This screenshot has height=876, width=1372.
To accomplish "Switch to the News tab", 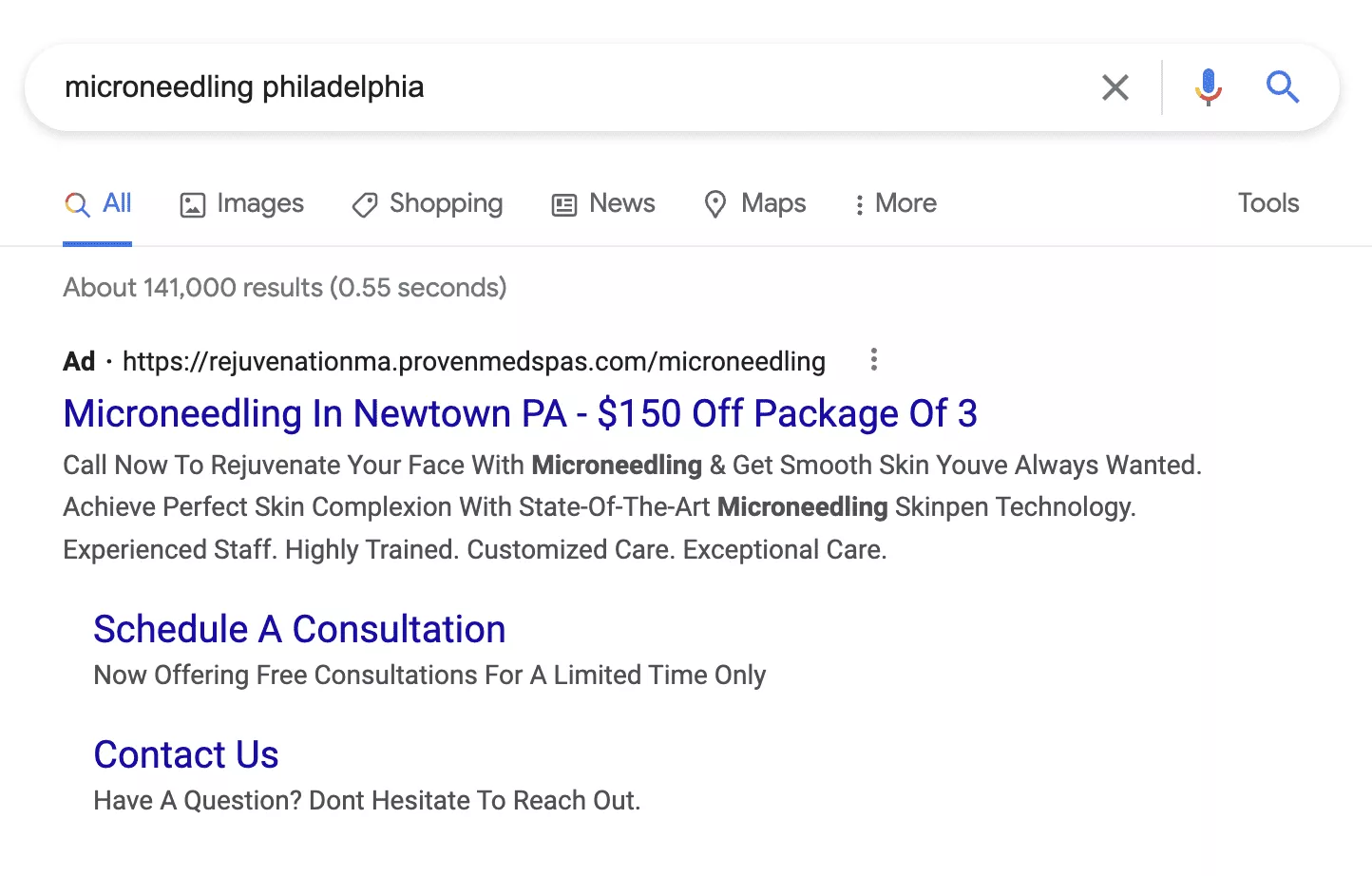I will point(603,203).
